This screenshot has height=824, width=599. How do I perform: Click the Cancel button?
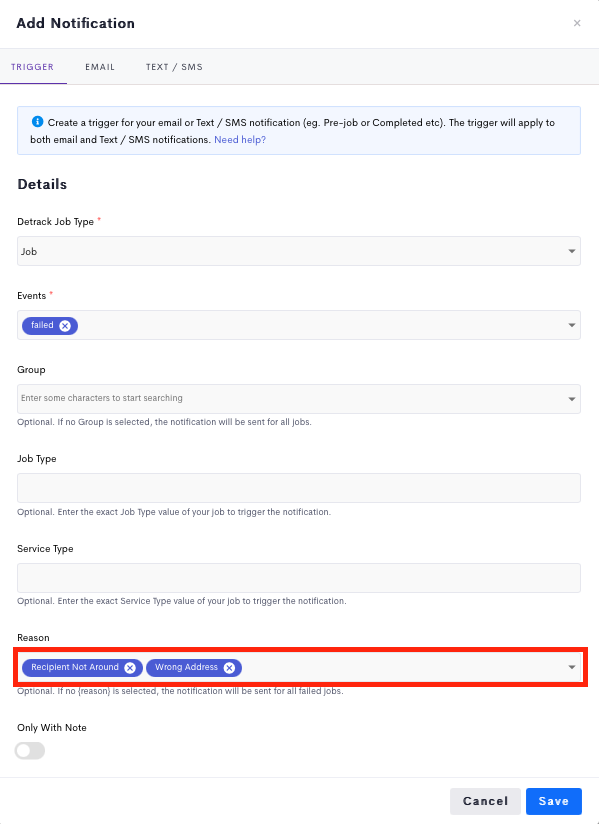[485, 801]
